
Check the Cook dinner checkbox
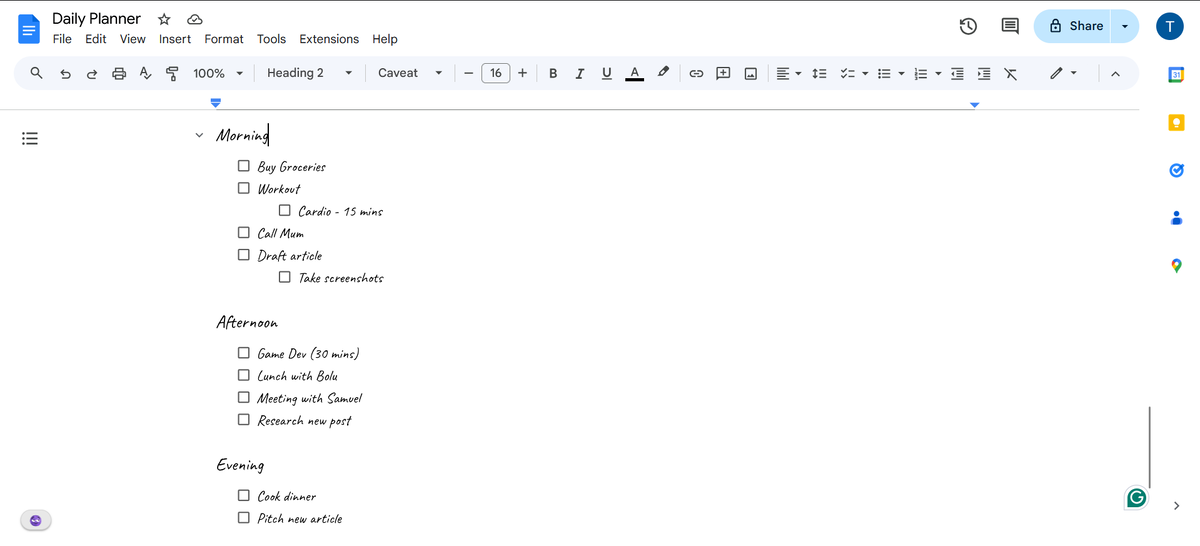pyautogui.click(x=244, y=495)
